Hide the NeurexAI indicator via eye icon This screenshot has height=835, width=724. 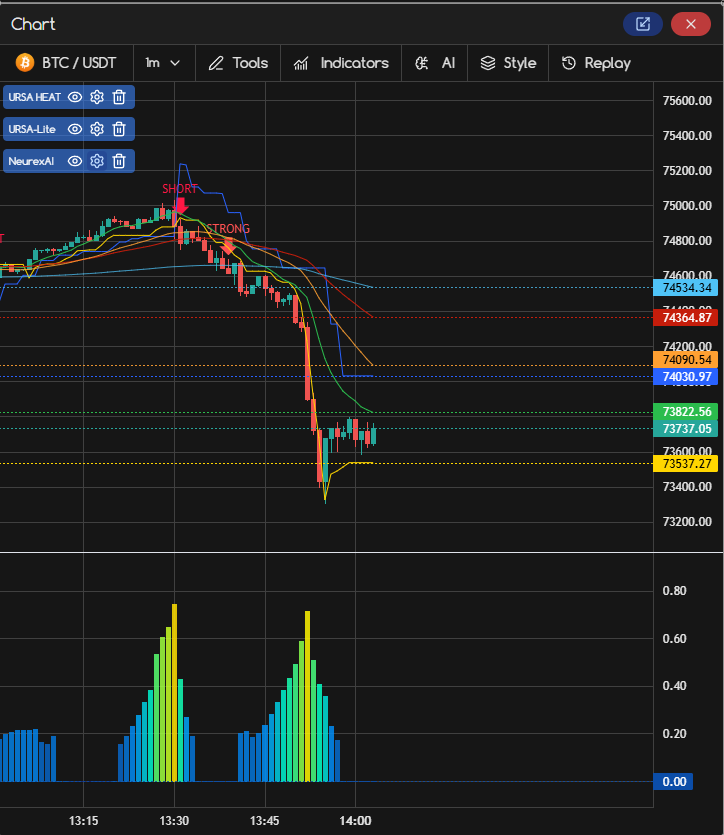coord(75,161)
